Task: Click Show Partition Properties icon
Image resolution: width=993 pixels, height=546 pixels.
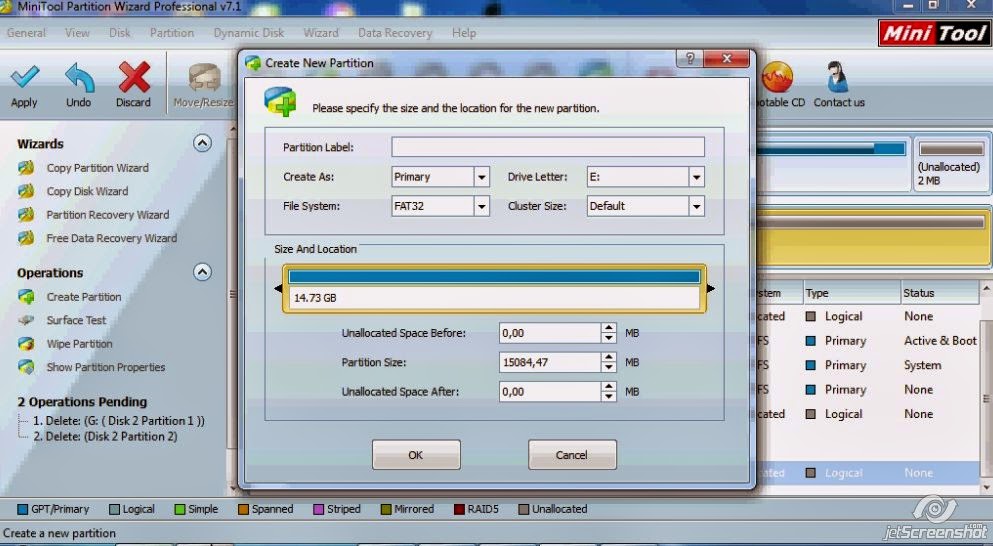Action: (x=26, y=367)
